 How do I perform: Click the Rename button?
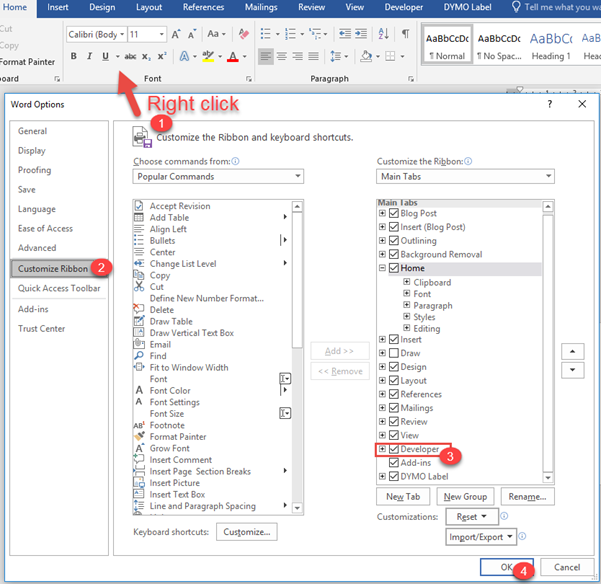[527, 497]
